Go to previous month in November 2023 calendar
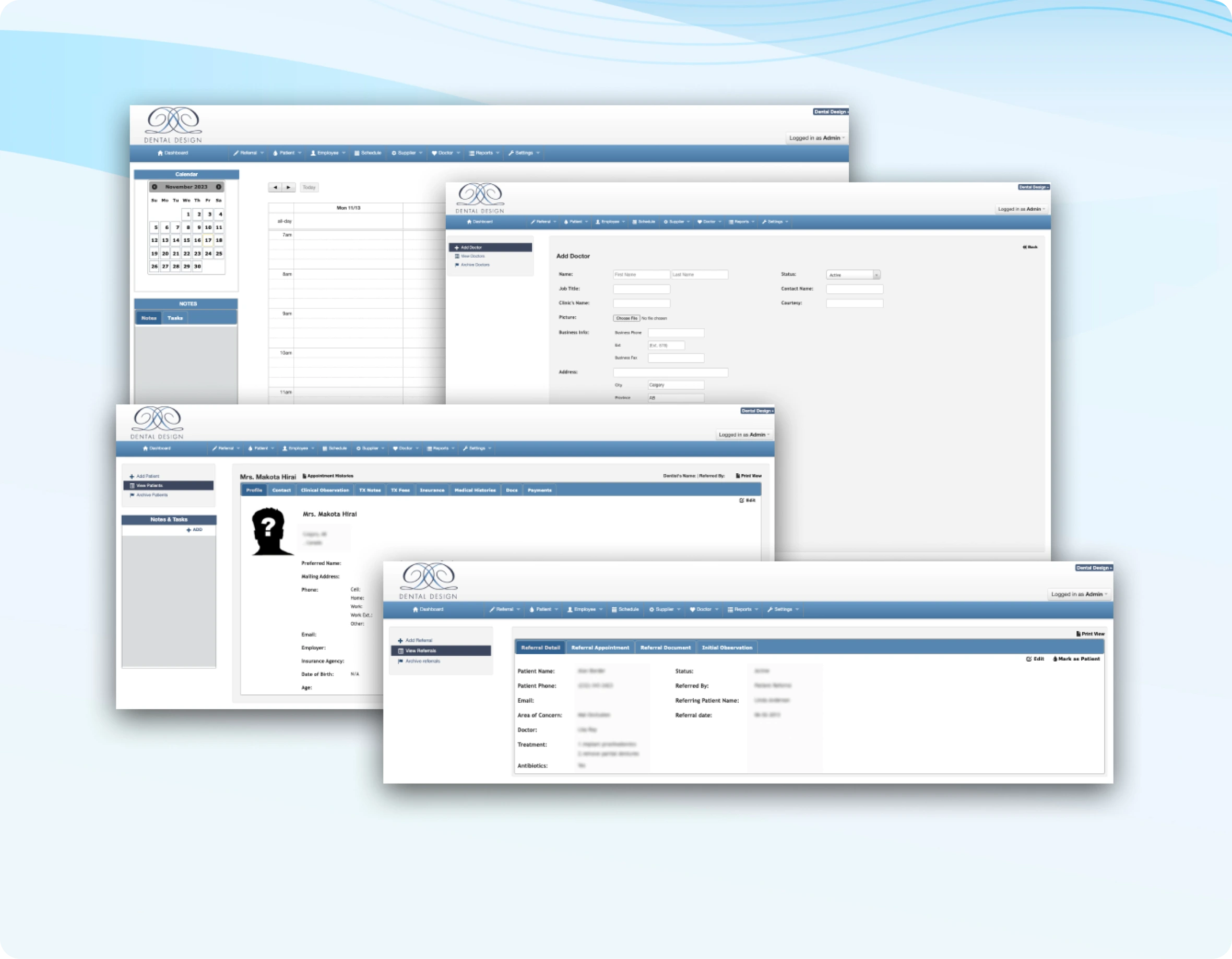1232x959 pixels. [155, 187]
